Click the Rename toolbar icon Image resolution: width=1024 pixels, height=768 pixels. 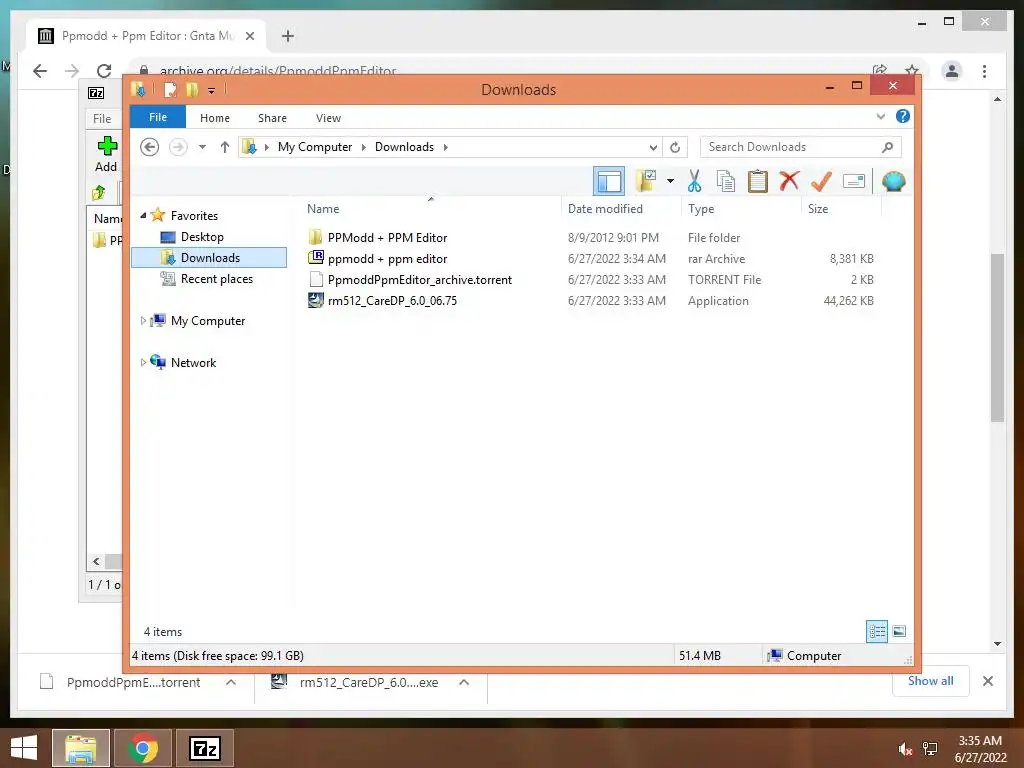pos(854,181)
